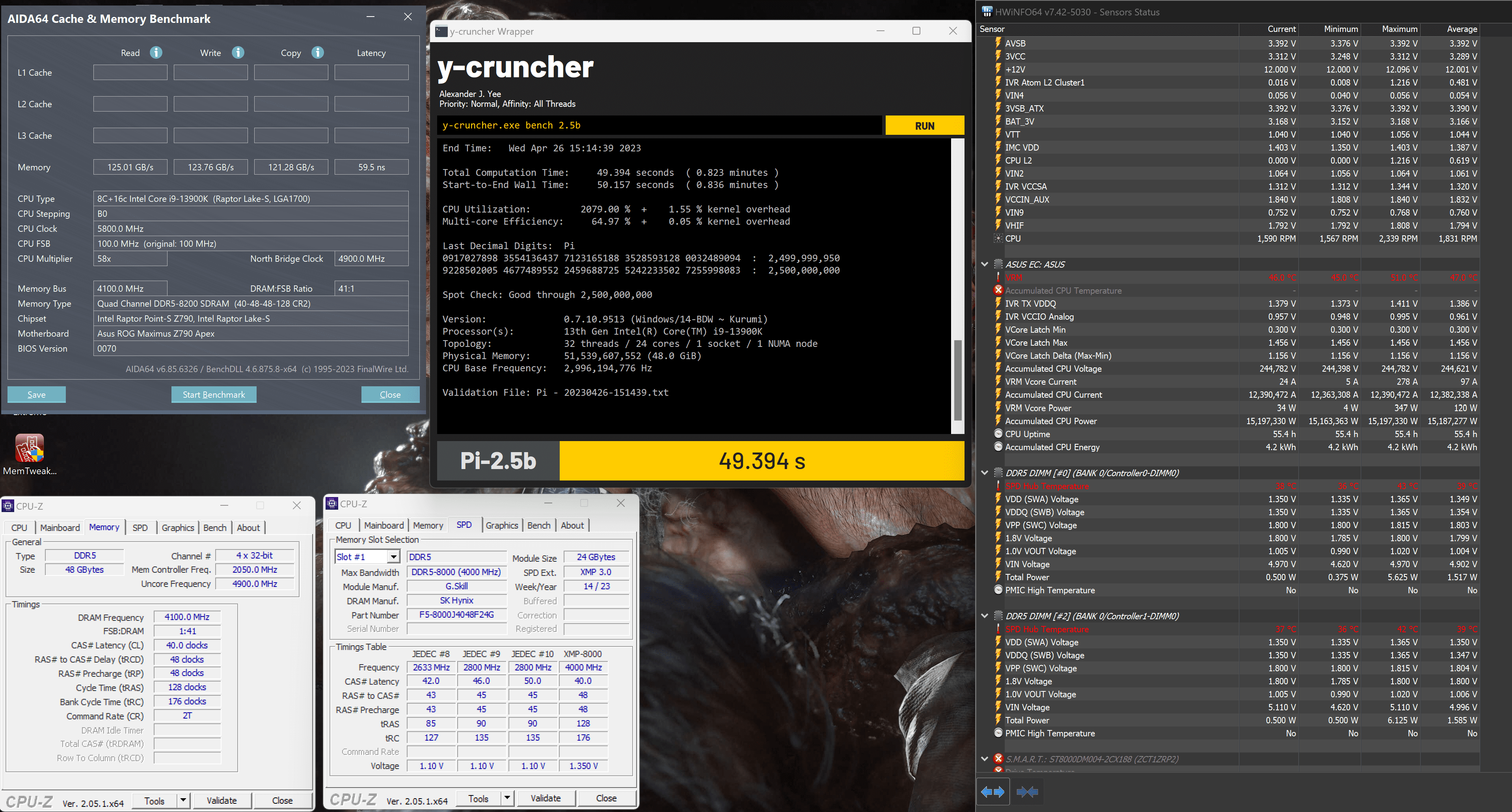Open About tab in right CPU-Z window
The image size is (1512, 812).
tap(572, 525)
